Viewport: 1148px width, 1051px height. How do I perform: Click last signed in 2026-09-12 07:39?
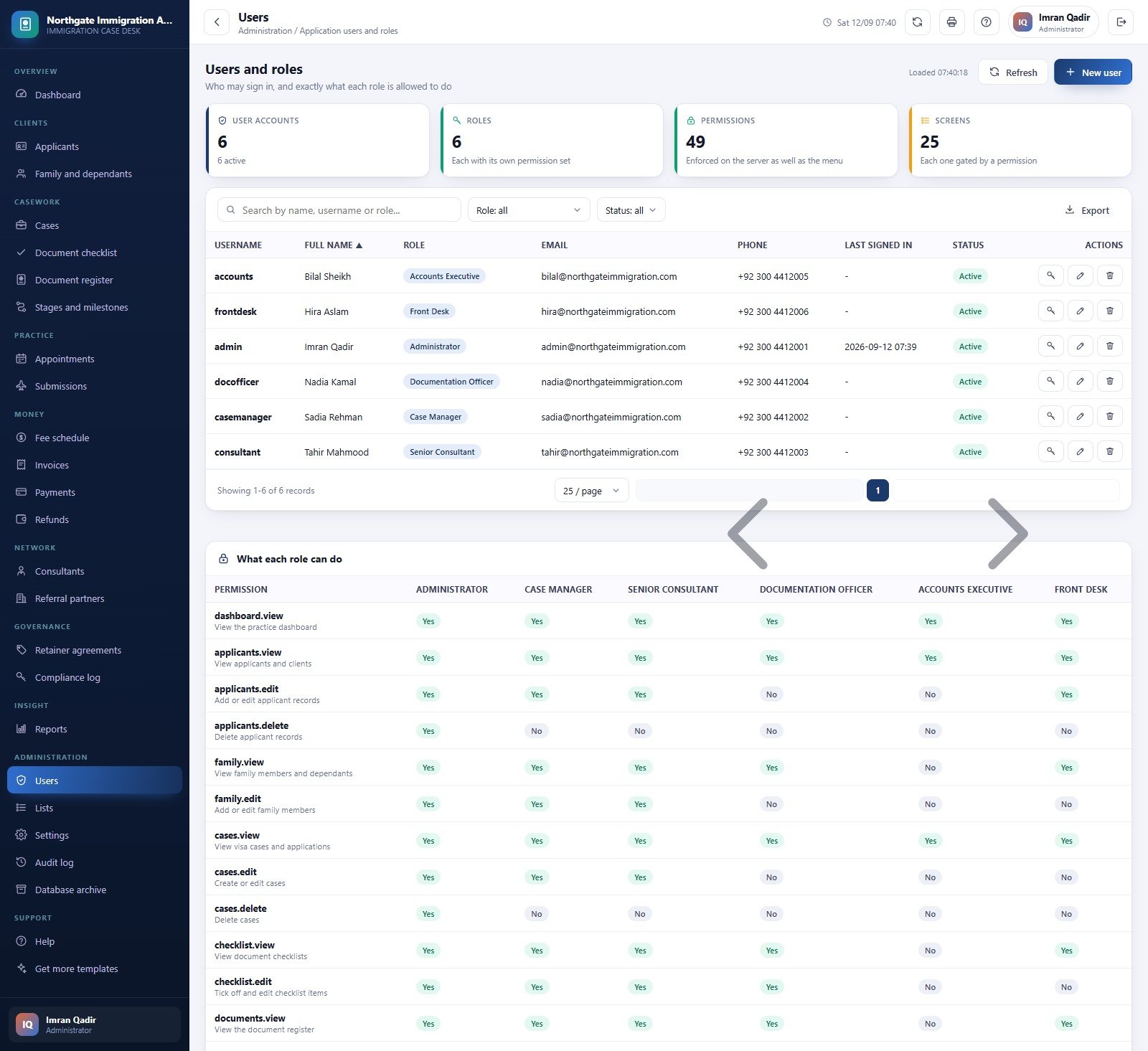[x=880, y=347]
